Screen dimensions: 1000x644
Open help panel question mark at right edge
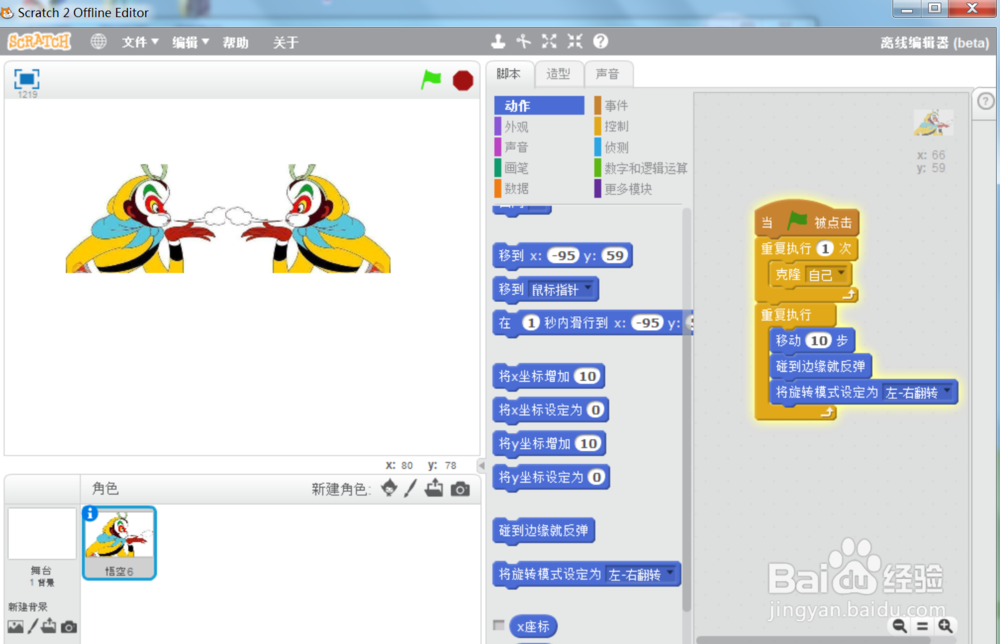click(x=985, y=101)
